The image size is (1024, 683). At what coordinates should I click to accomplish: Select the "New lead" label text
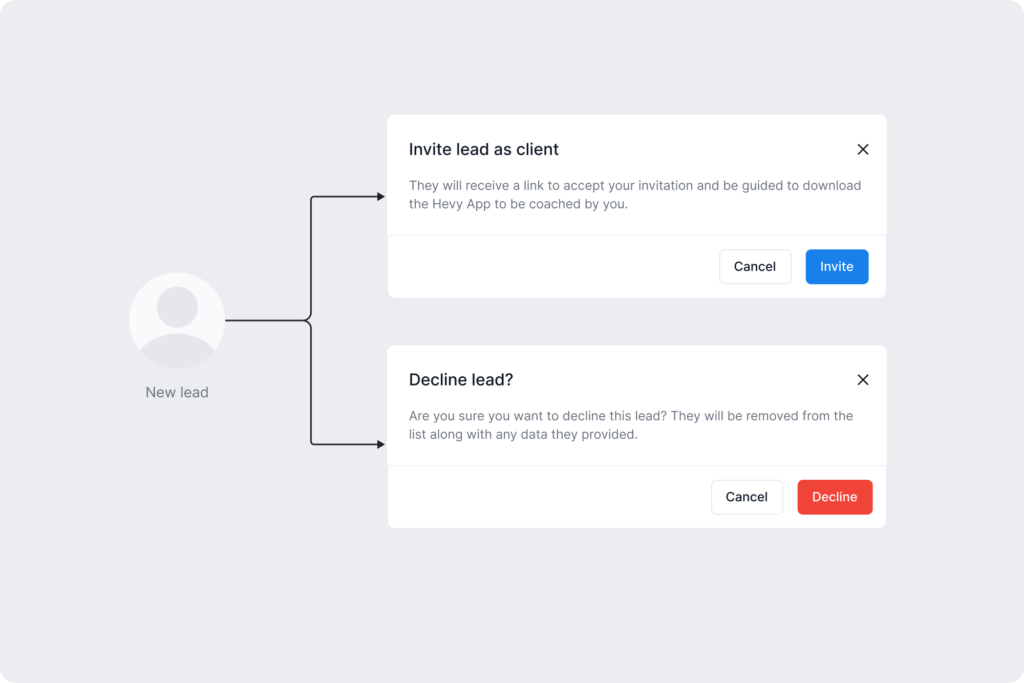coord(177,392)
